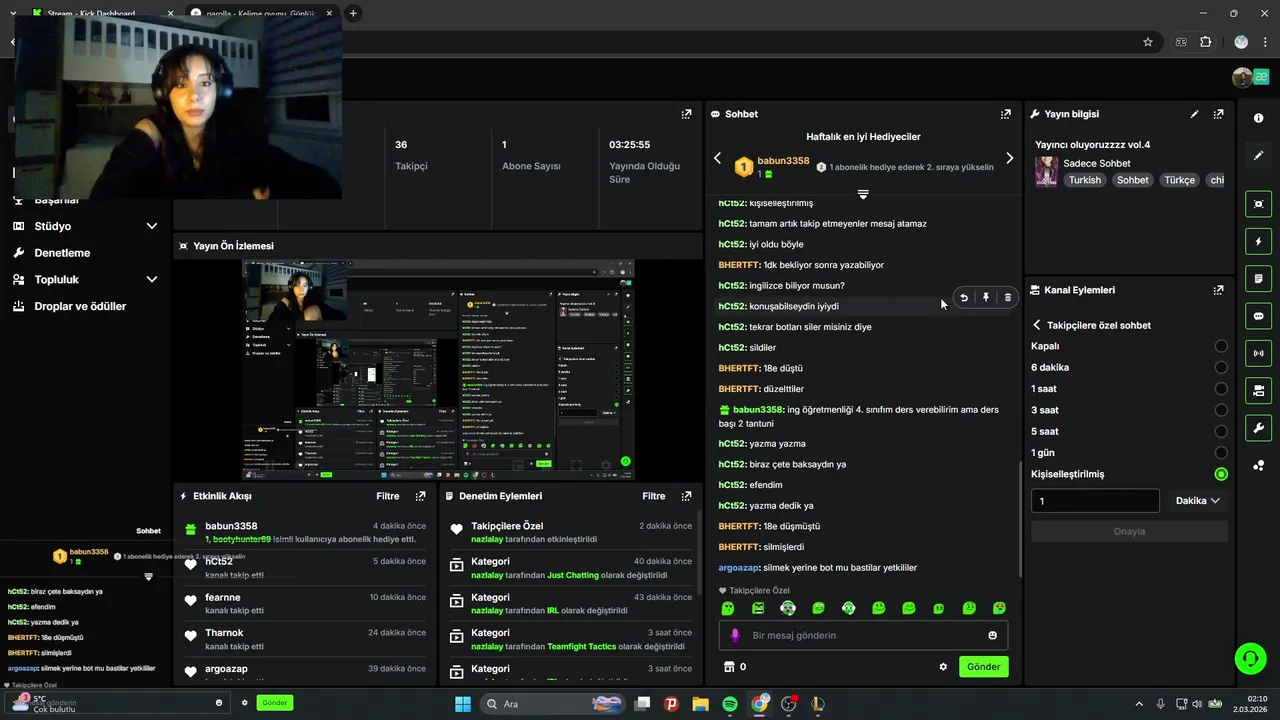The height and width of the screenshot is (720, 1280).
Task: Click the Sohbet tag chip
Action: (x=1133, y=180)
